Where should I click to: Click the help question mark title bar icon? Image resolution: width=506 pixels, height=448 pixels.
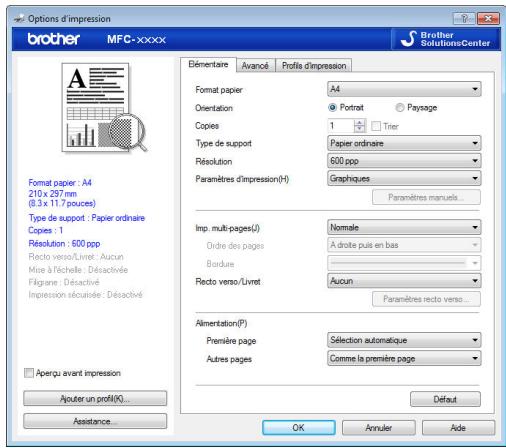[464, 18]
